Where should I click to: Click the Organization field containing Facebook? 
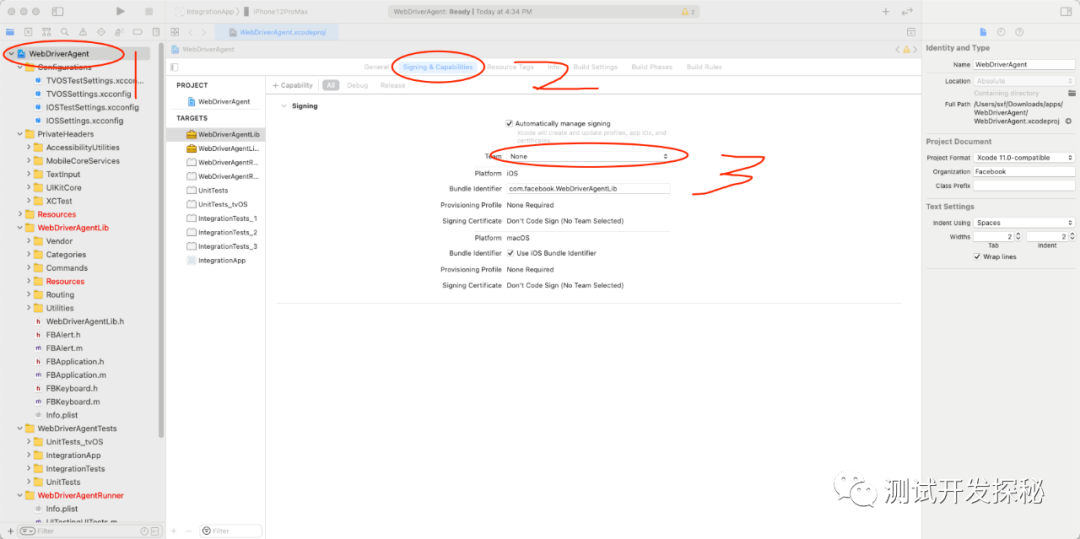point(1024,171)
